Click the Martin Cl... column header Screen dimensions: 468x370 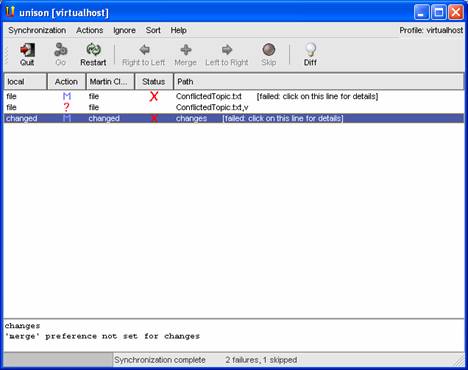click(x=110, y=82)
